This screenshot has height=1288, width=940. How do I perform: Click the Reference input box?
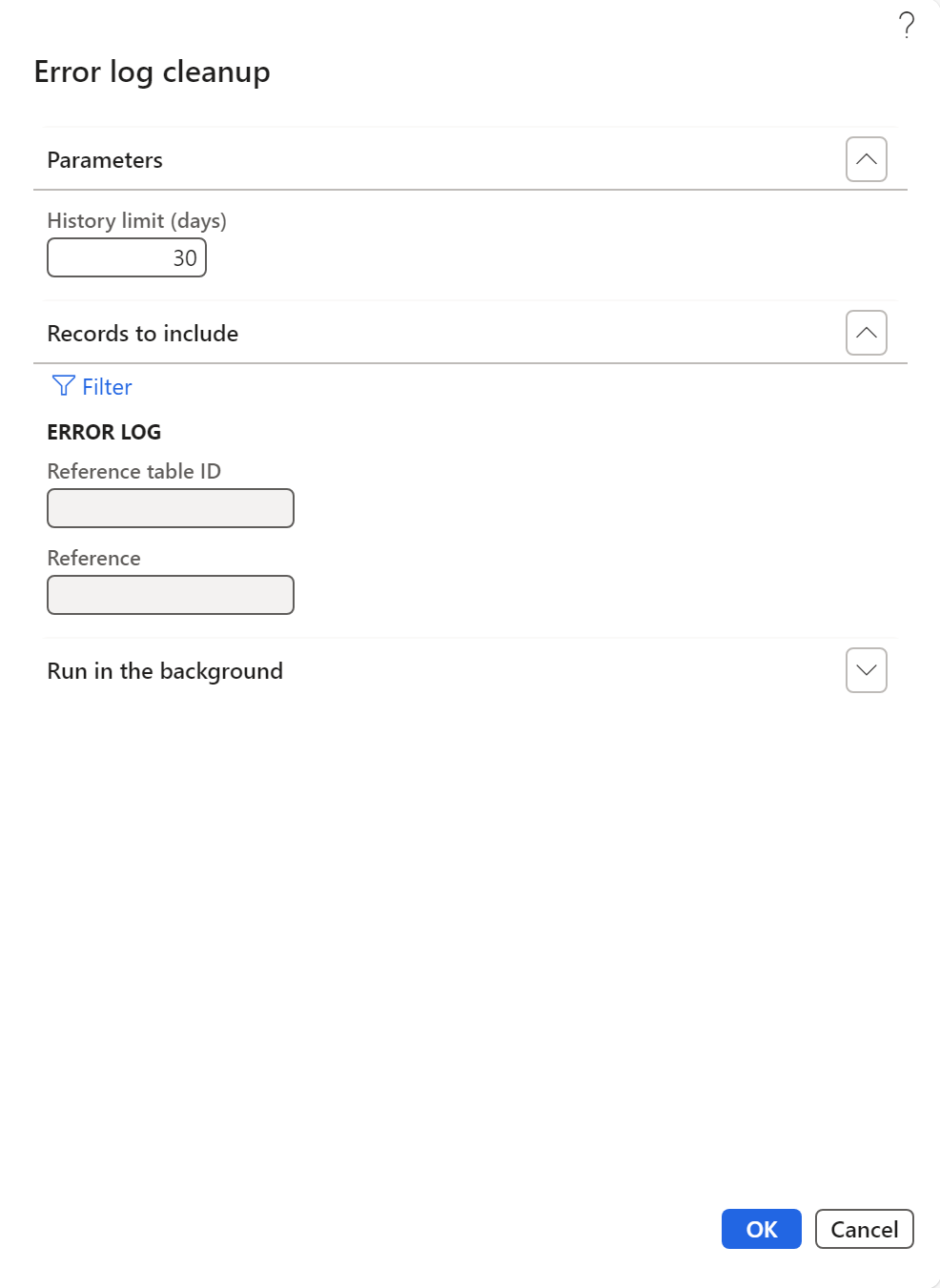point(171,595)
